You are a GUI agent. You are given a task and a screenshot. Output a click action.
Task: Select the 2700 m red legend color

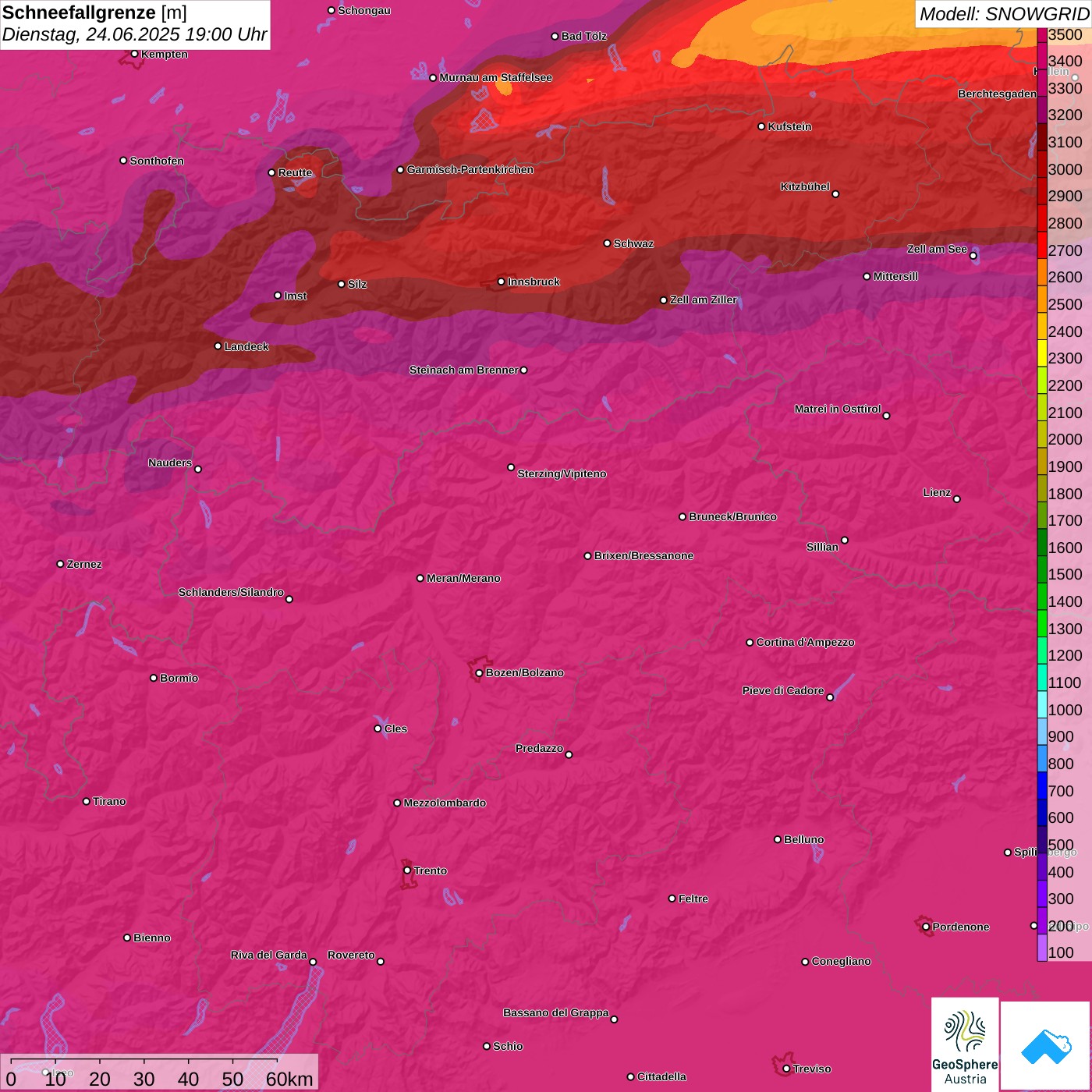(x=1042, y=245)
